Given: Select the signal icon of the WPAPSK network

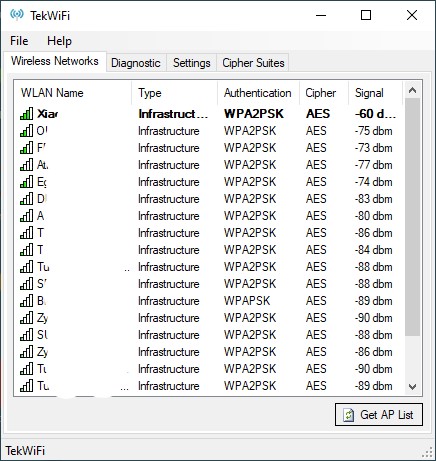Looking at the screenshot, I should (x=26, y=301).
